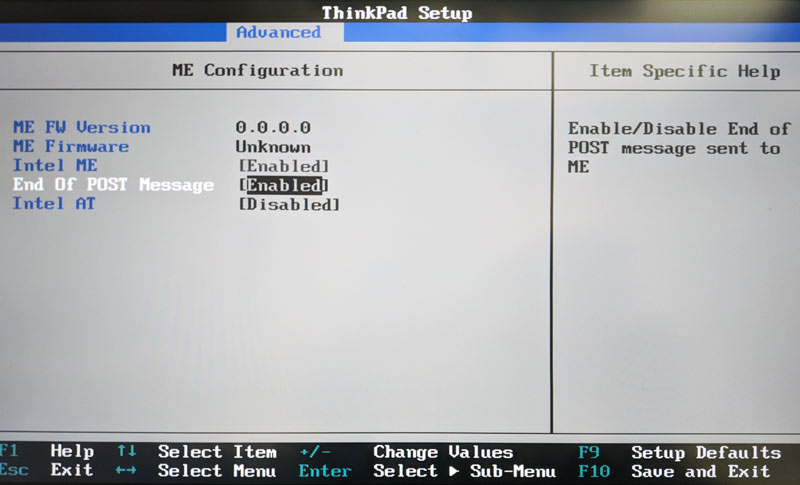Click the ME FW Version label
The height and width of the screenshot is (485, 800).
point(82,127)
